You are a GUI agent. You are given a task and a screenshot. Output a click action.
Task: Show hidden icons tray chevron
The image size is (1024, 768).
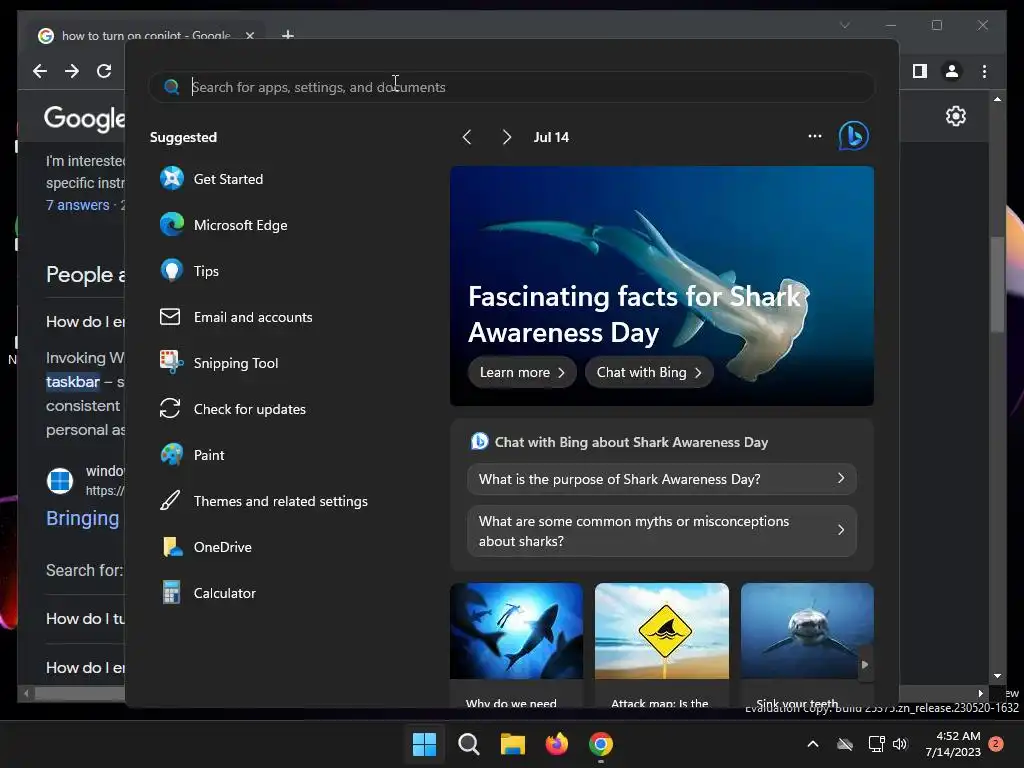[x=812, y=744]
